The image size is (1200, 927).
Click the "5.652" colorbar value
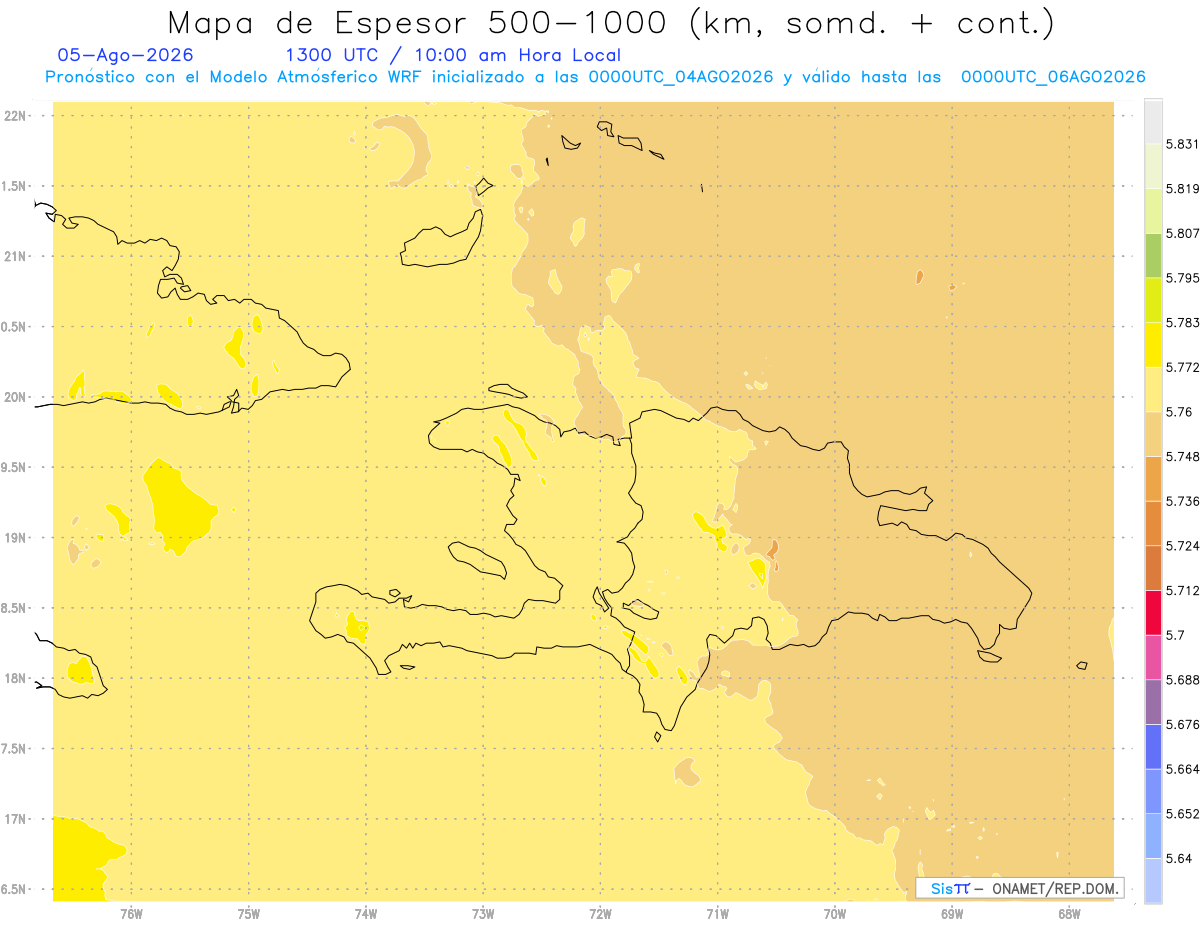pyautogui.click(x=1183, y=814)
